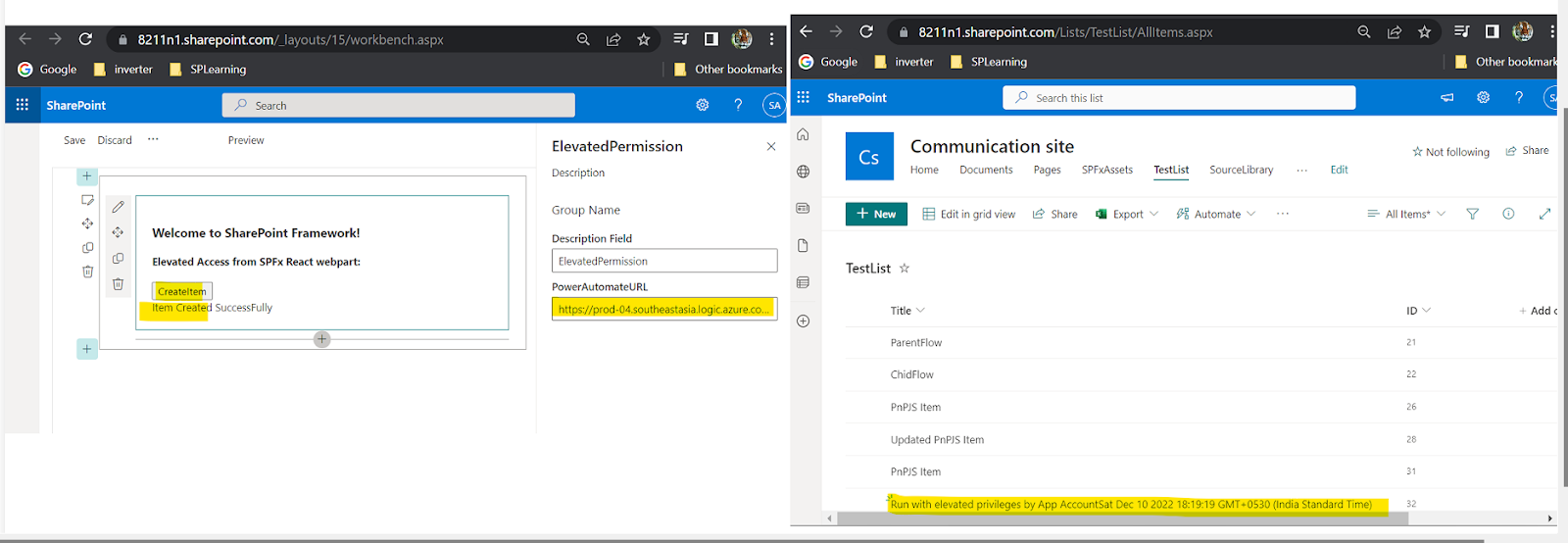This screenshot has height=543, width=1568.
Task: Expand the list to full screen
Action: [x=1544, y=214]
